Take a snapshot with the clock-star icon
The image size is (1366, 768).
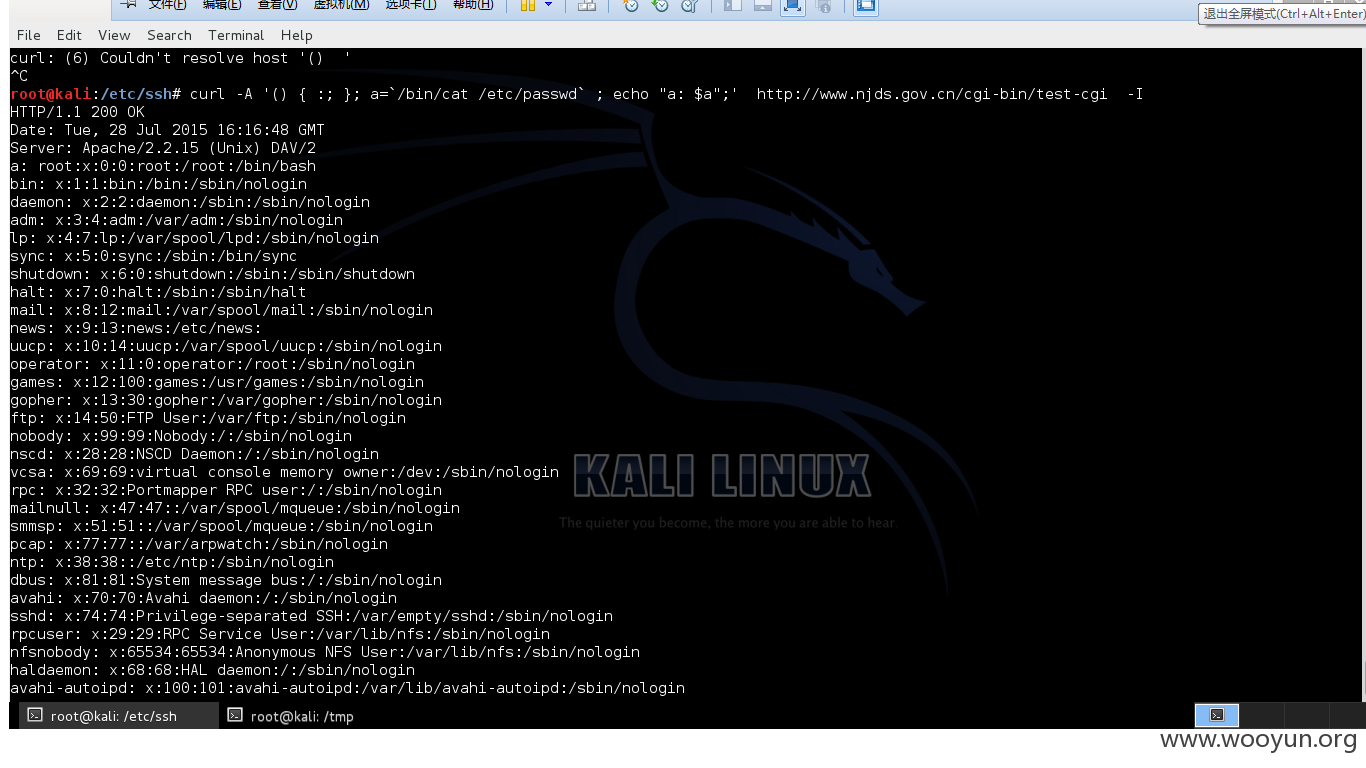pyautogui.click(x=630, y=6)
